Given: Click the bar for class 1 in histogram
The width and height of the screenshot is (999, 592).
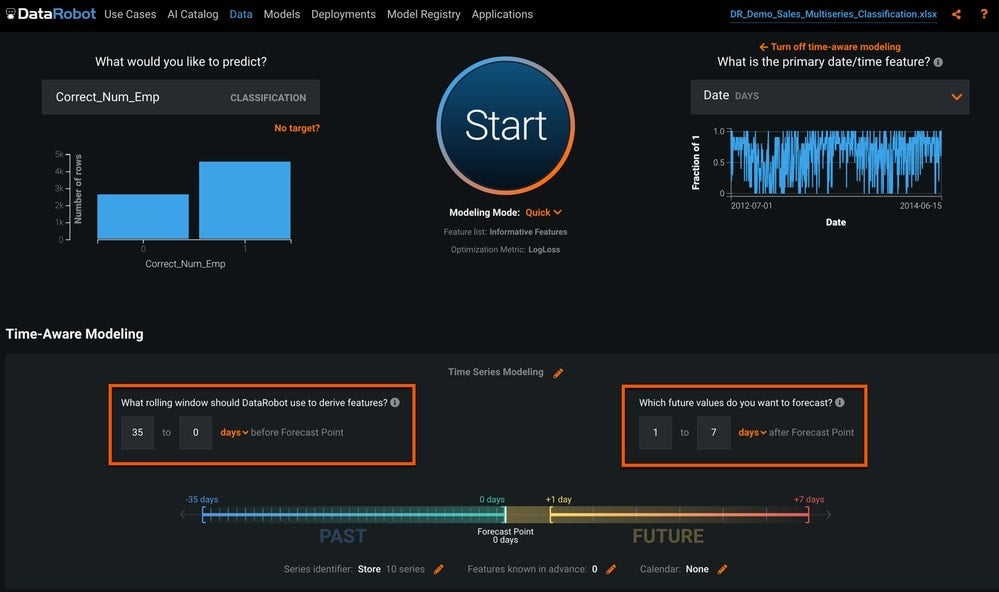Looking at the screenshot, I should click(x=245, y=200).
